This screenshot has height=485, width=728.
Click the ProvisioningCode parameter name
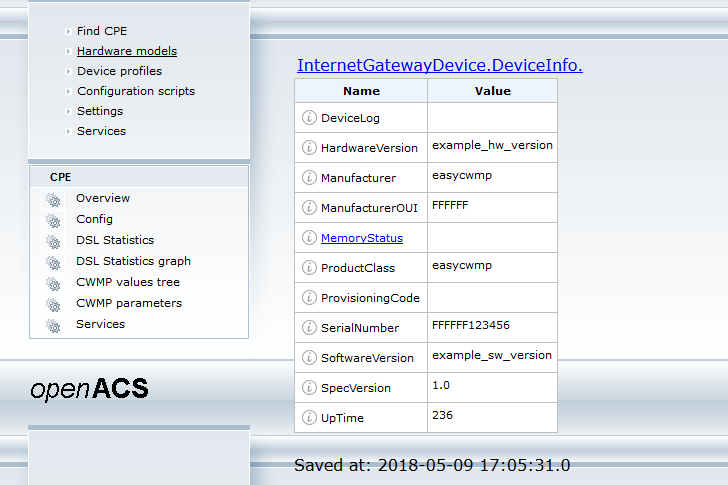tap(370, 298)
